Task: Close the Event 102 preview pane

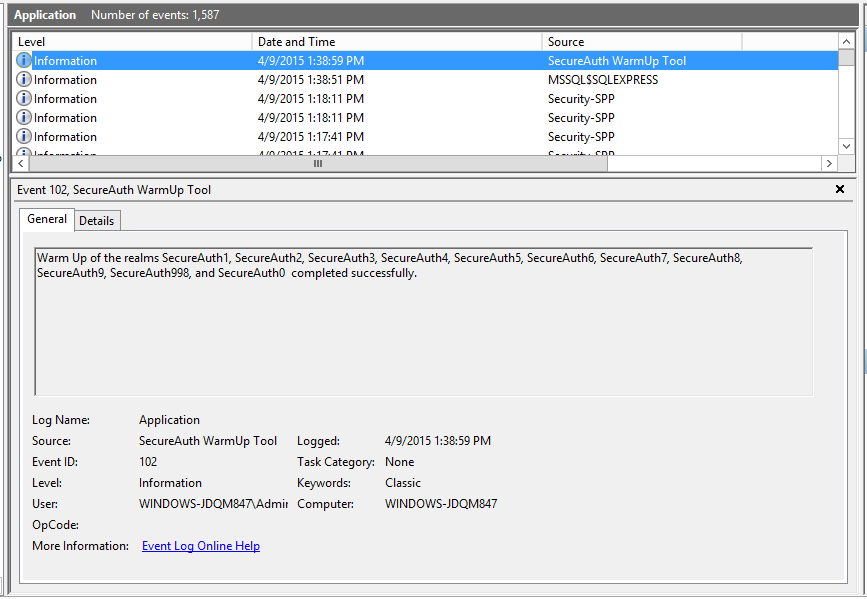Action: tap(839, 189)
